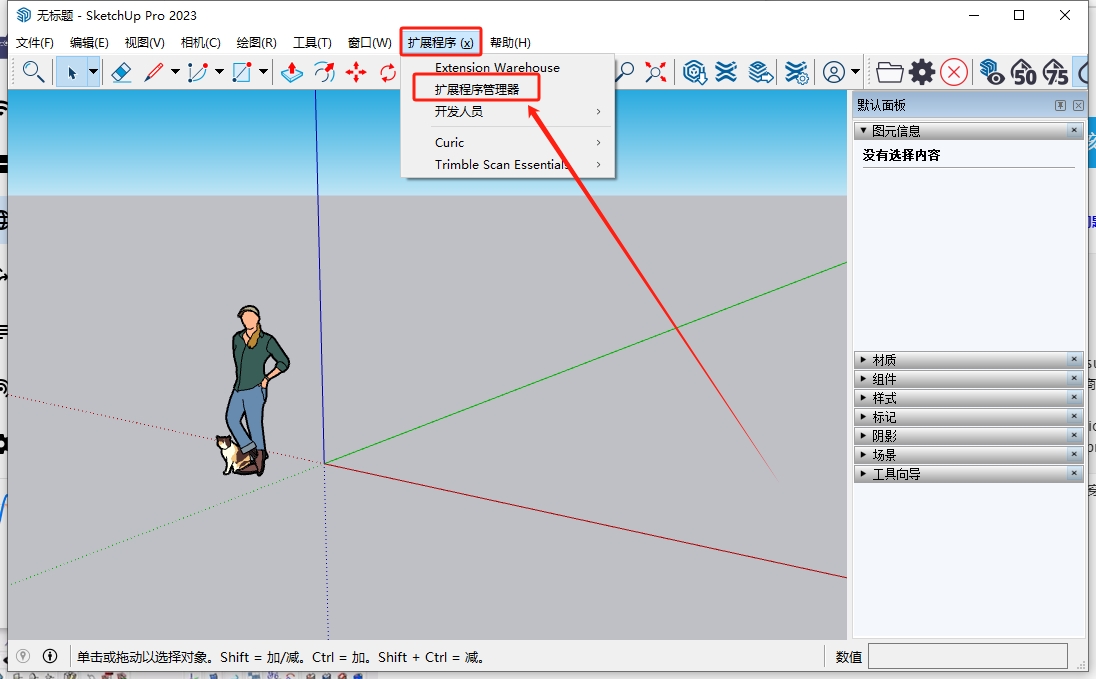Open the 帮助(H) menu

[x=510, y=43]
